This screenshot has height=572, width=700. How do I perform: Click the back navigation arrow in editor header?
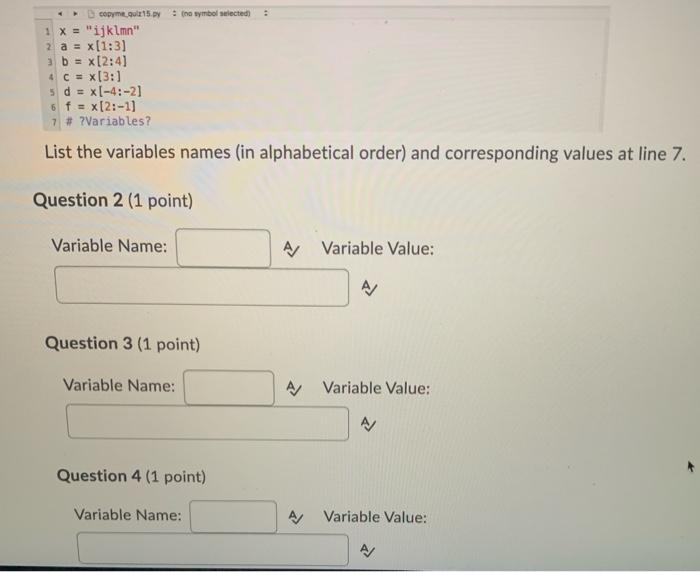click(x=59, y=14)
